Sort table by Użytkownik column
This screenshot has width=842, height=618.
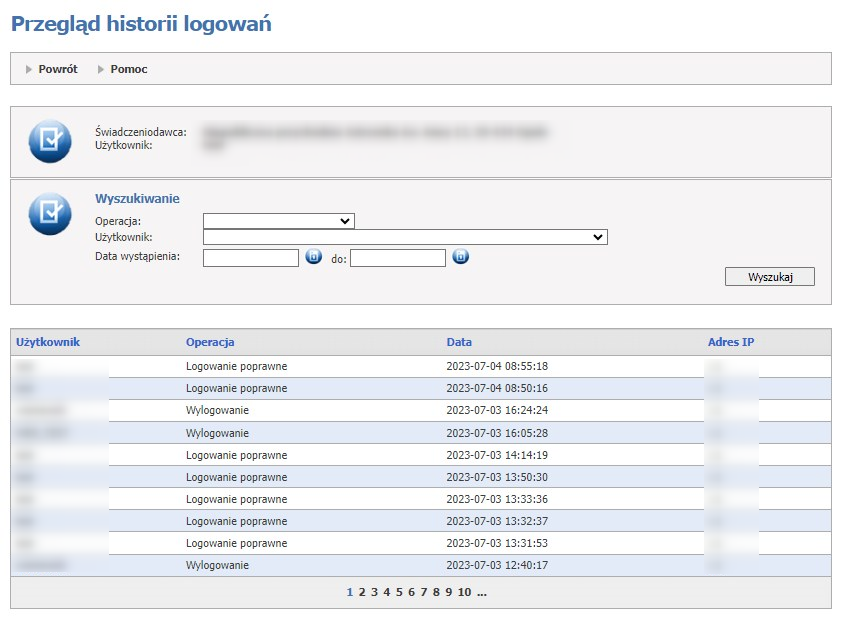(48, 342)
